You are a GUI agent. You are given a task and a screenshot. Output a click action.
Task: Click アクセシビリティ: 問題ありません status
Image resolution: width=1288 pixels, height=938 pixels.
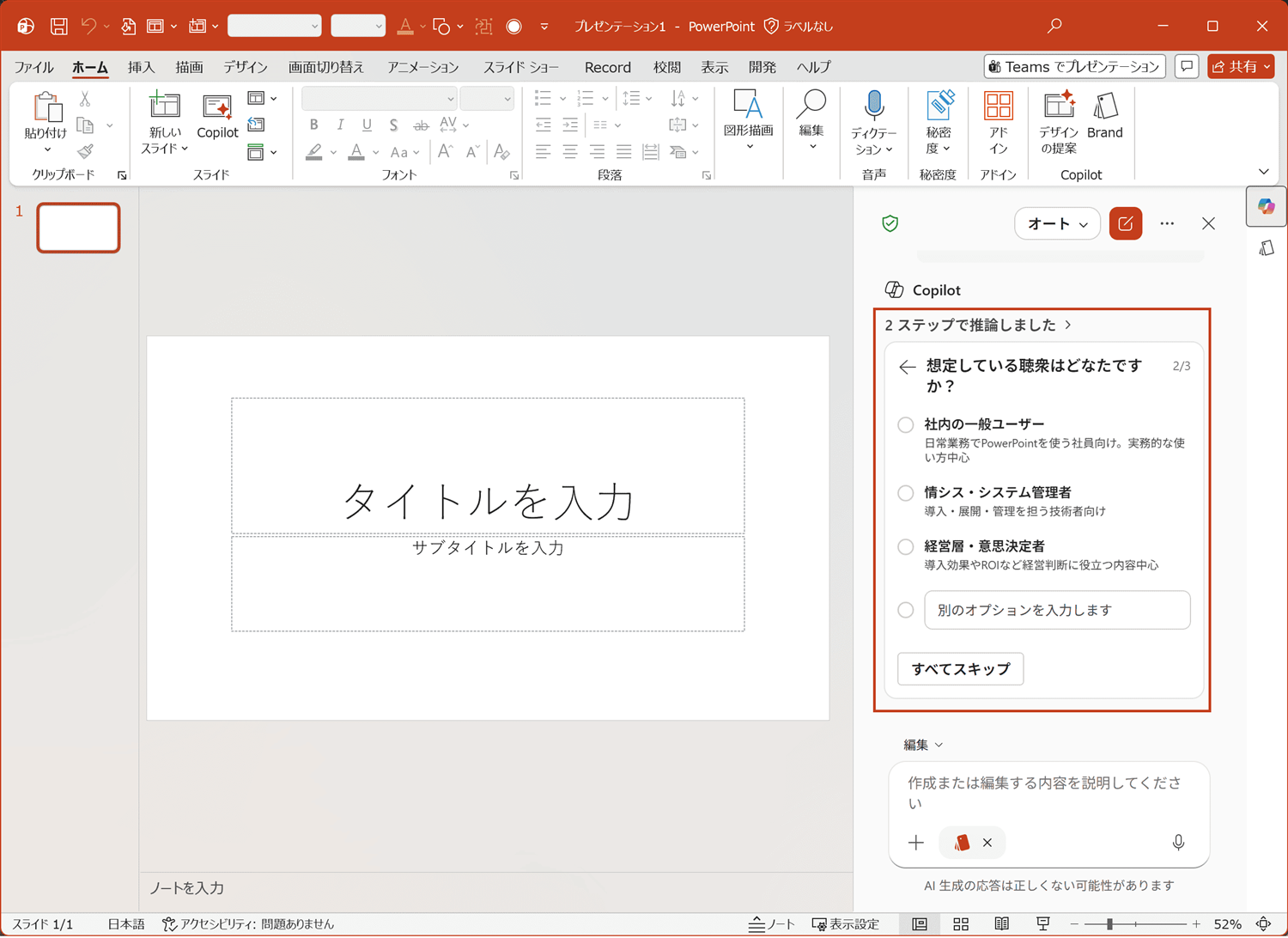pyautogui.click(x=248, y=924)
